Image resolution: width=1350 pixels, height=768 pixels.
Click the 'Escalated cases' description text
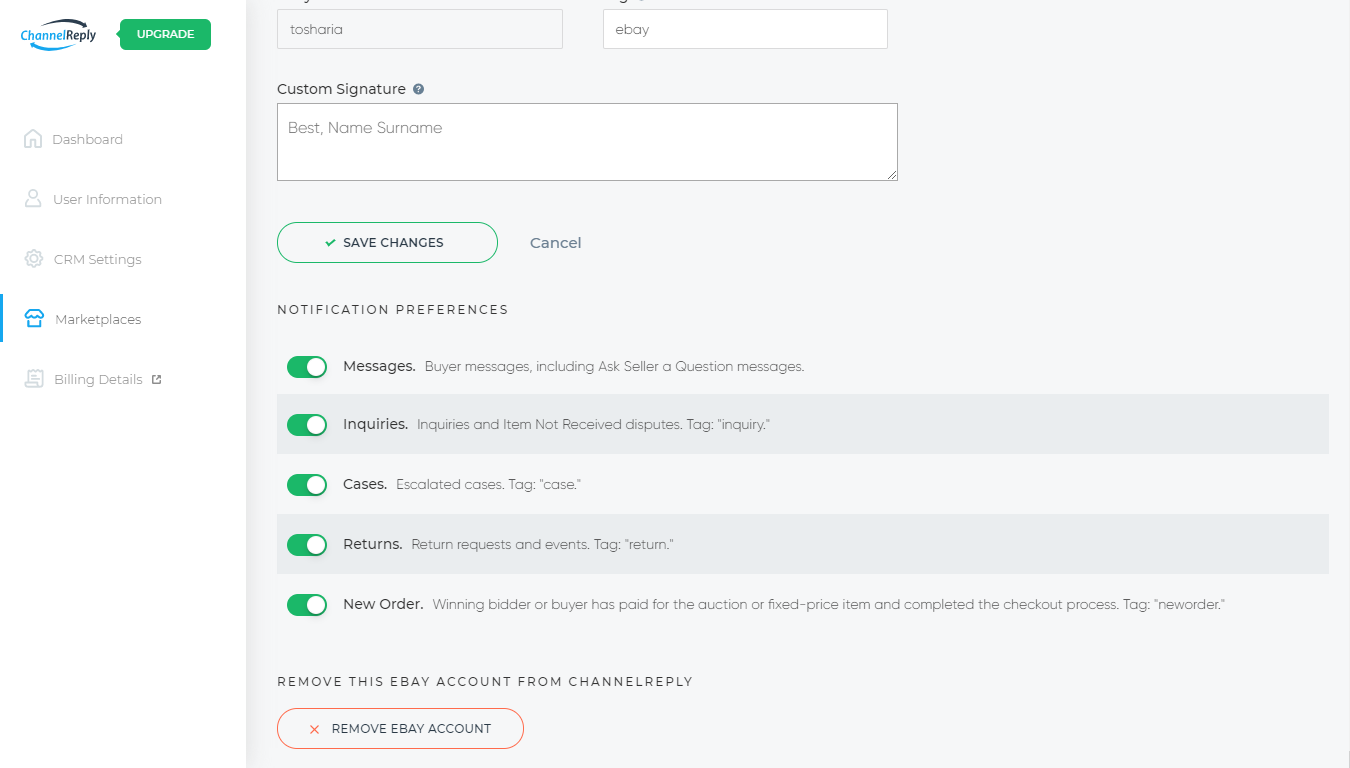pos(488,485)
